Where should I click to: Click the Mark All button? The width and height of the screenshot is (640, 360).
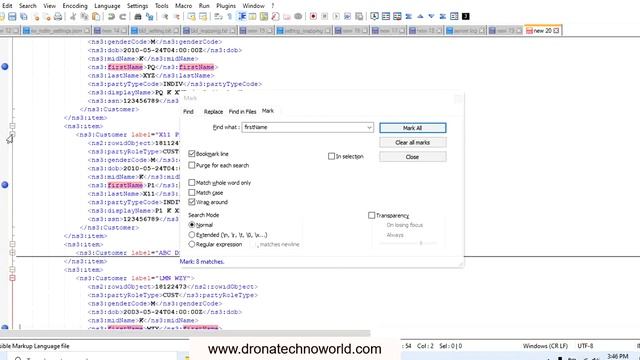(412, 128)
